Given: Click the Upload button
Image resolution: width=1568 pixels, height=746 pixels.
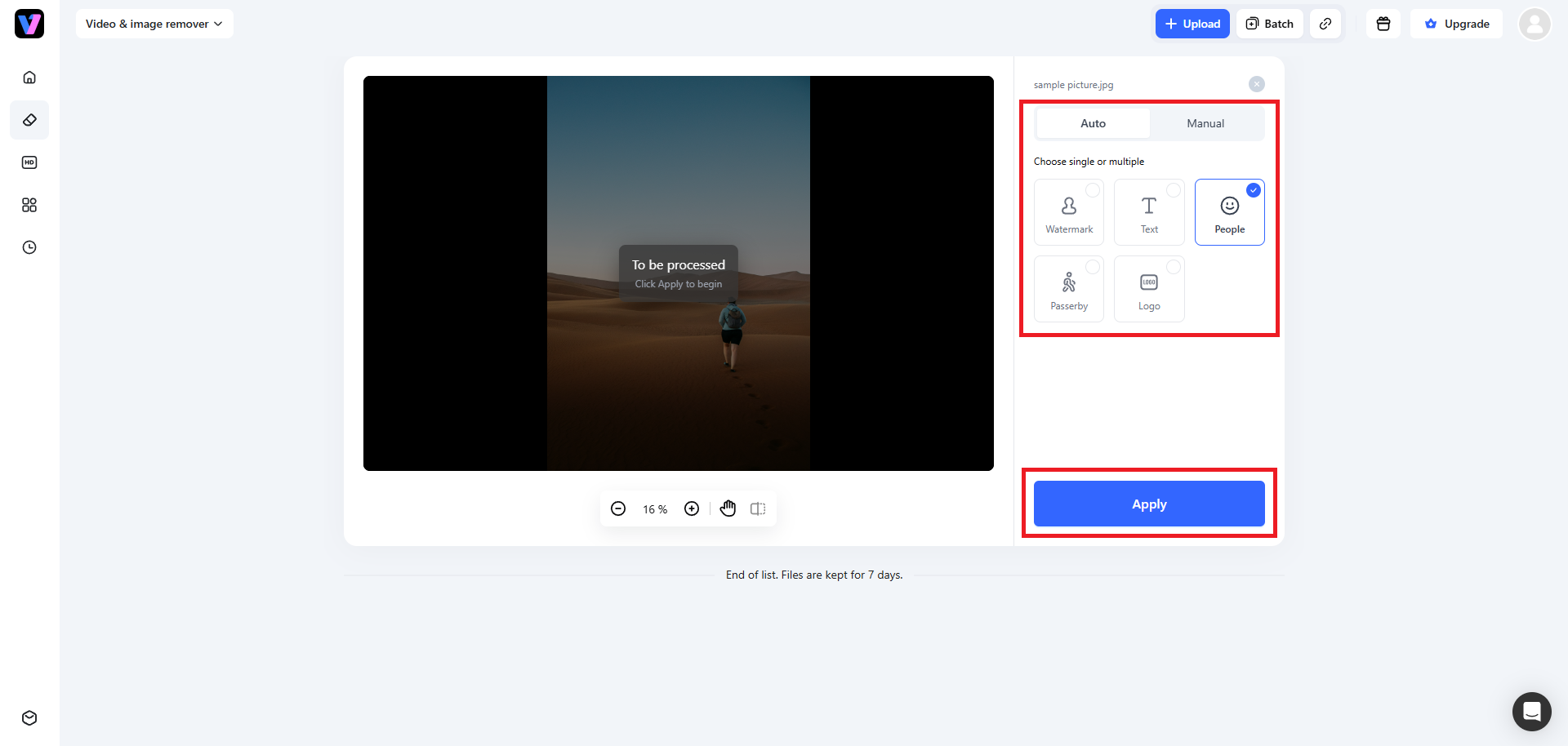Looking at the screenshot, I should coord(1192,24).
